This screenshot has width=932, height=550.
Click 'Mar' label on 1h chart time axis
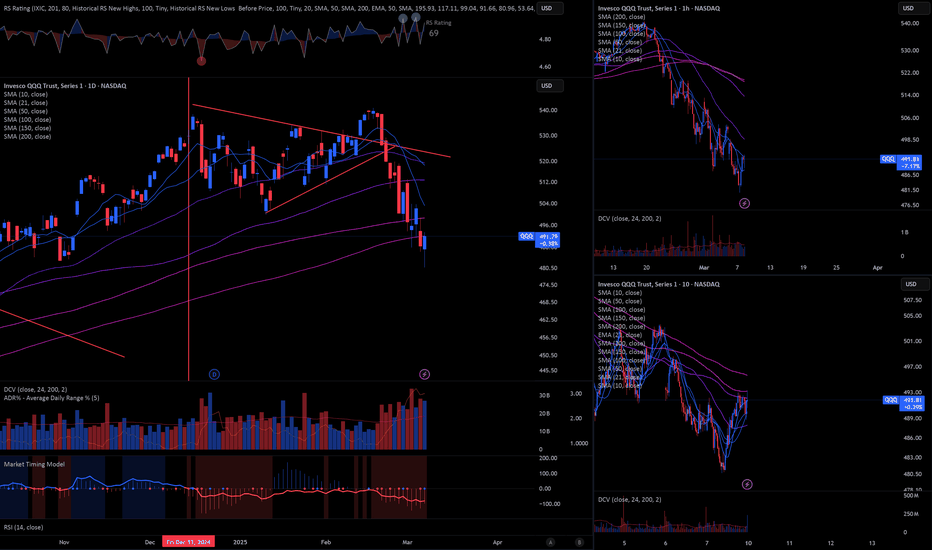704,268
